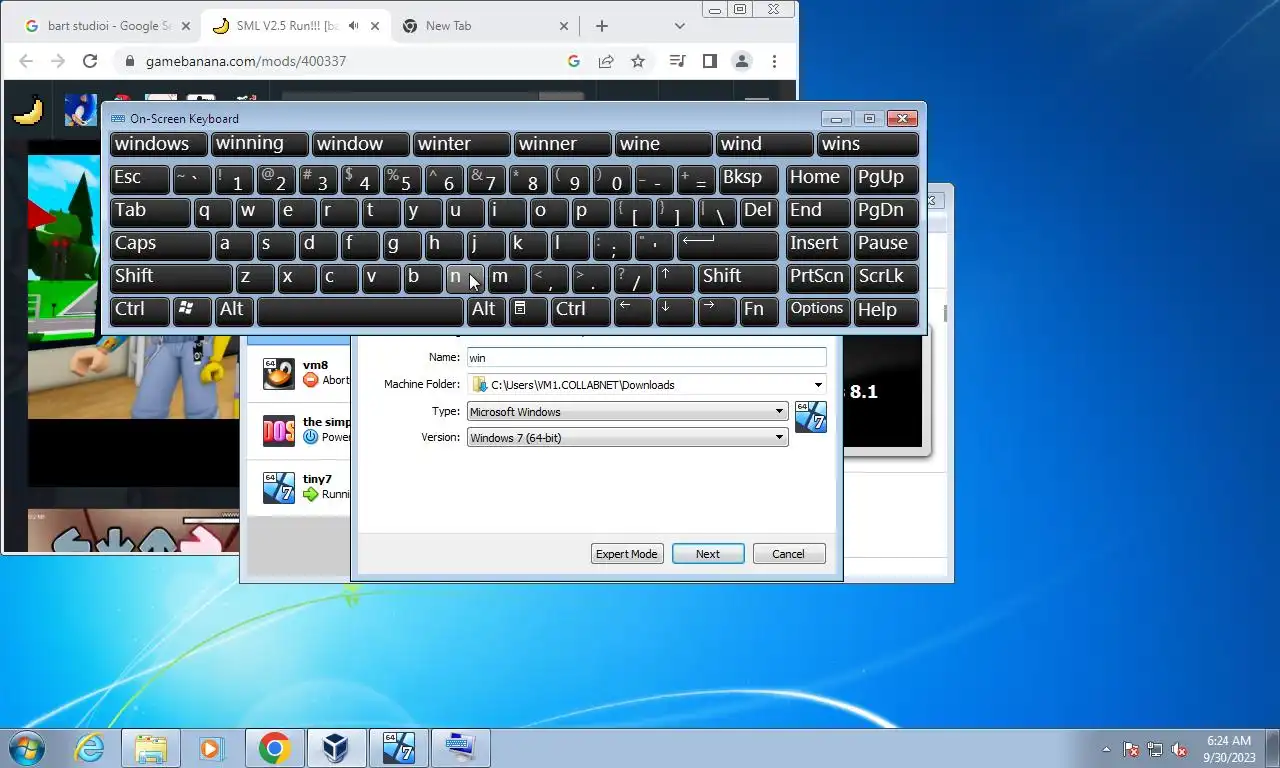Open the Chrome share page icon
The height and width of the screenshot is (768, 1280).
[x=606, y=61]
